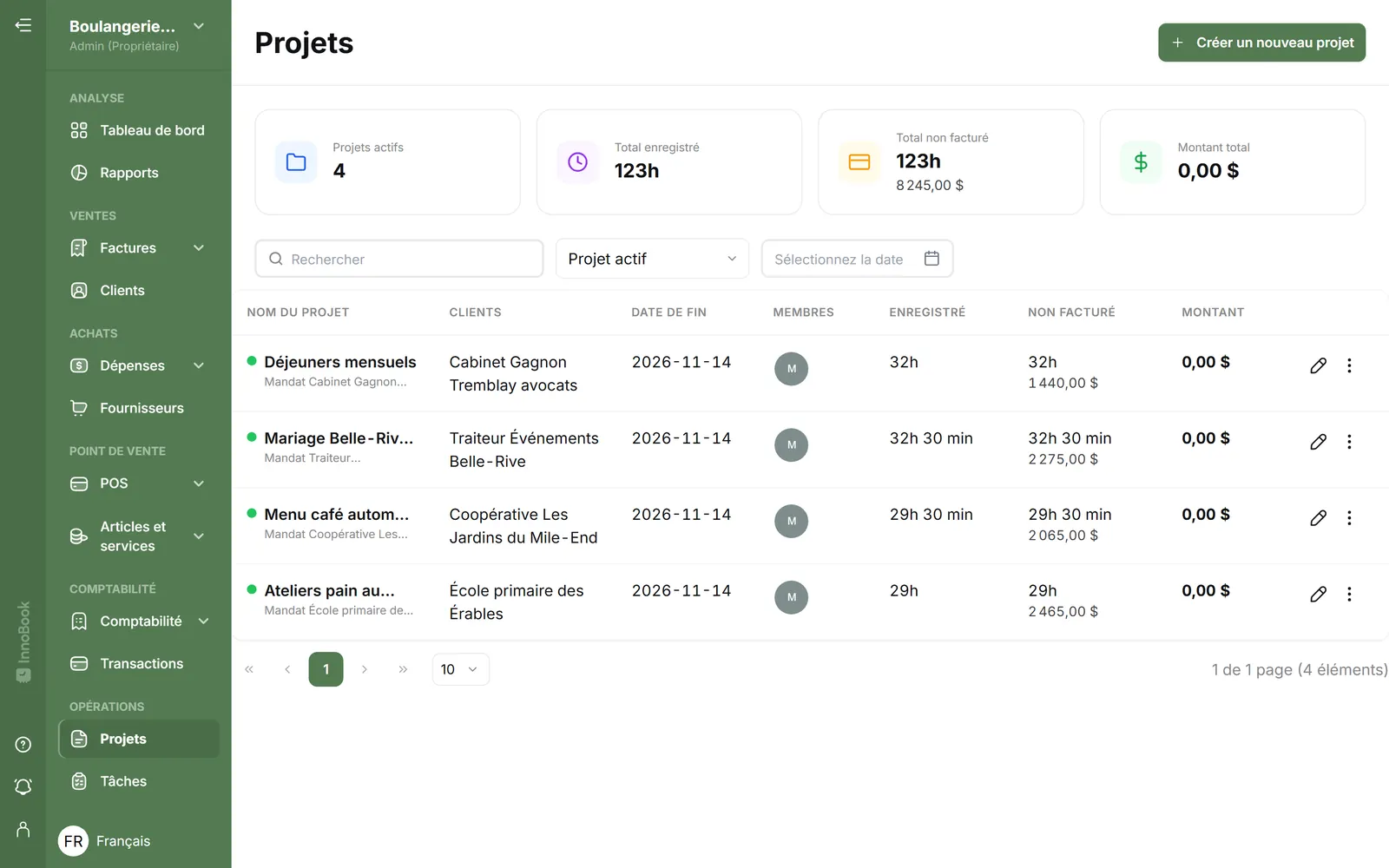Edit the Déjeuners mensuels project with pencil icon
Screen dimensions: 1389x868
(x=1318, y=365)
